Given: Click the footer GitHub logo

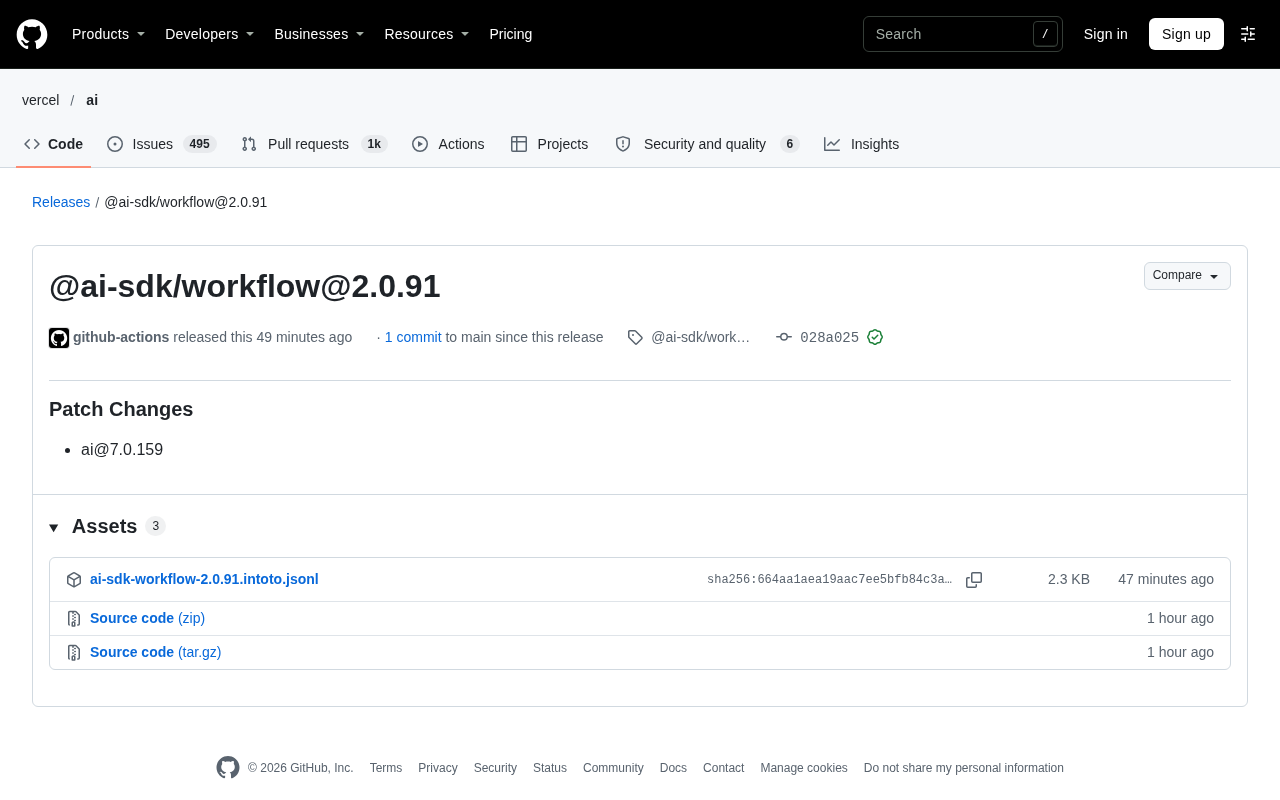Looking at the screenshot, I should click(228, 768).
